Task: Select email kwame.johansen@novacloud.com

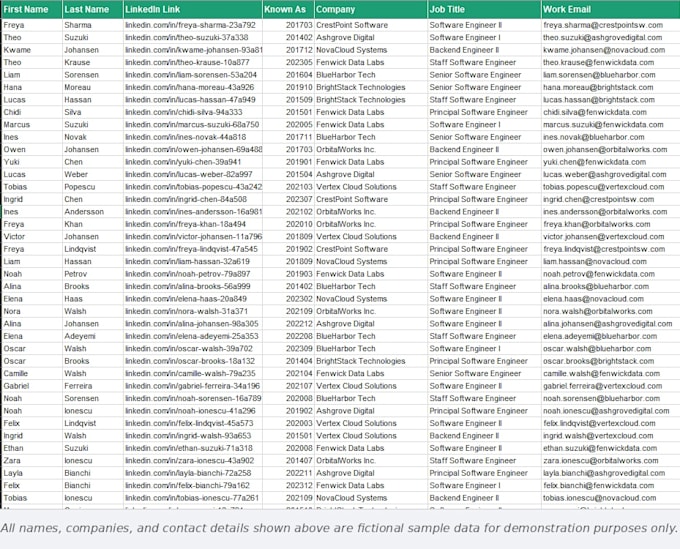Action: pyautogui.click(x=611, y=50)
